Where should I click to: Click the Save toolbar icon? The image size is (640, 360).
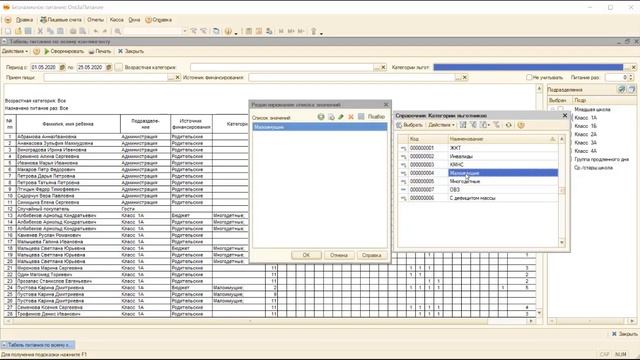click(x=28, y=31)
